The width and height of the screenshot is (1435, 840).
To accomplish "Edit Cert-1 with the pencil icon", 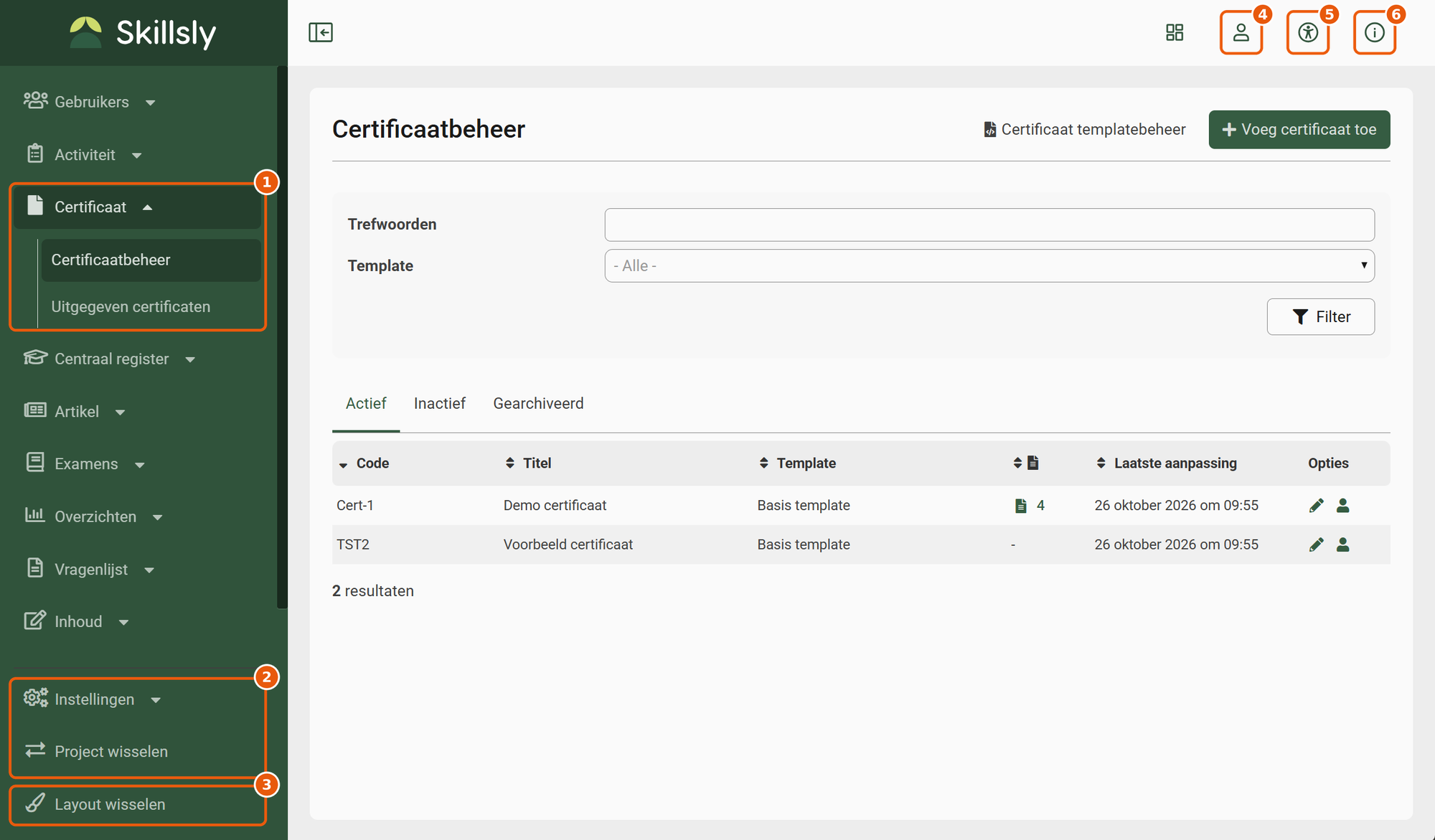I will (1316, 506).
